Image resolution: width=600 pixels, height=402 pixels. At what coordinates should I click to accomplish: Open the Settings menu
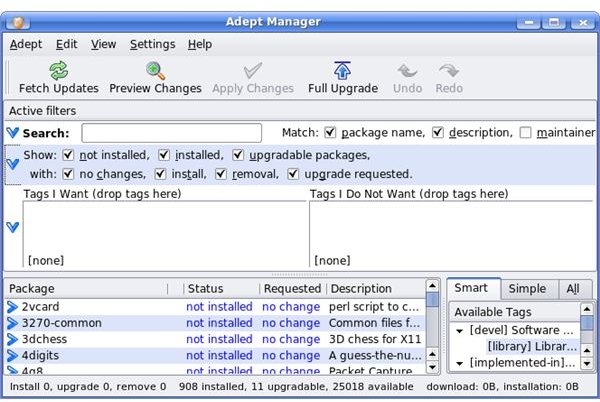pyautogui.click(x=152, y=44)
